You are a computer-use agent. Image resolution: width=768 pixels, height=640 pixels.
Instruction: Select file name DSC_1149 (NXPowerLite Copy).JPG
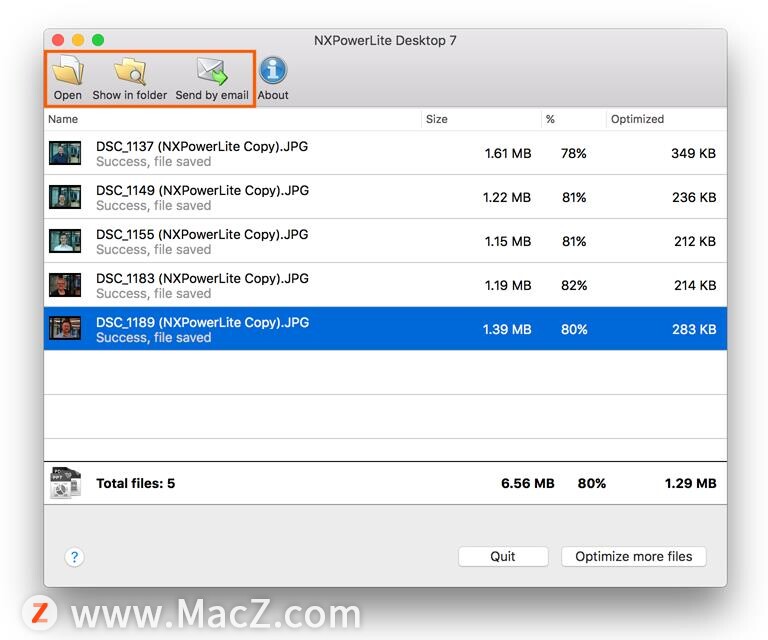coord(202,190)
